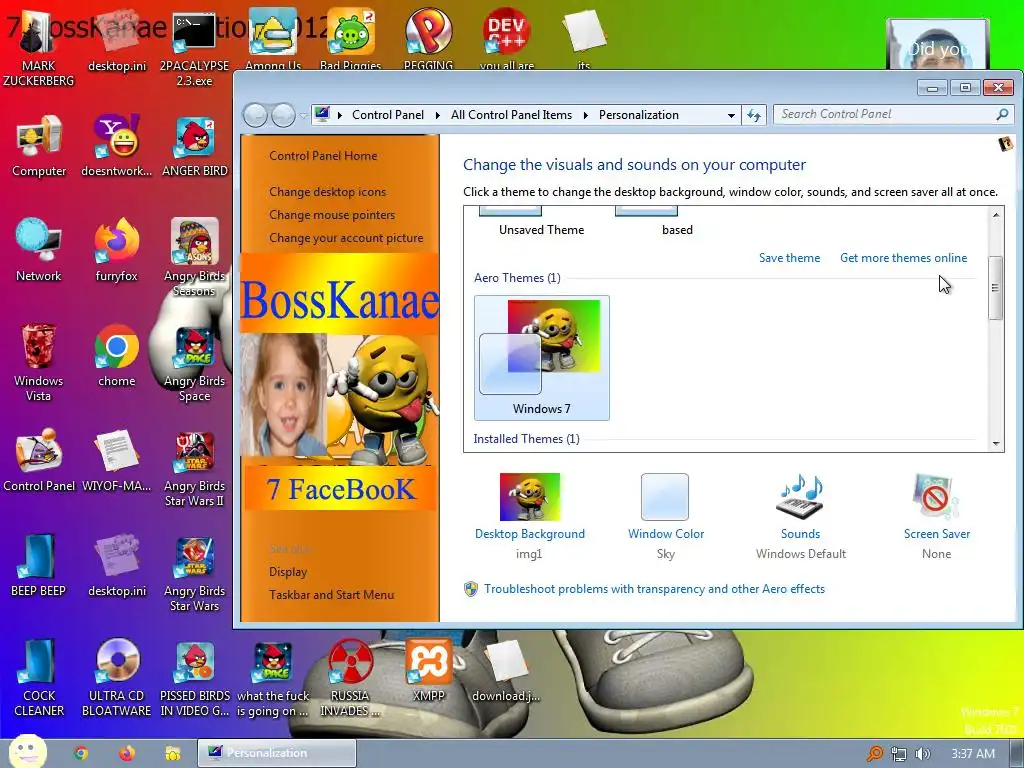Select the download.j file icon
The width and height of the screenshot is (1024, 768).
click(506, 671)
